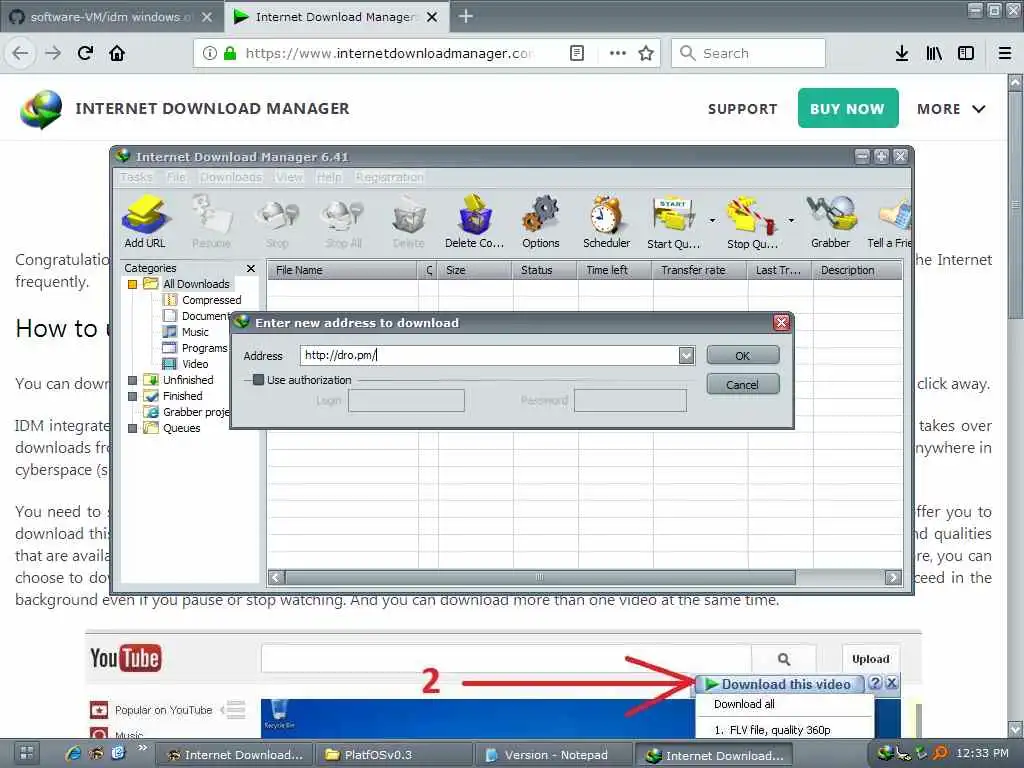This screenshot has height=768, width=1024.
Task: Click the Delete Completed toolbar icon
Action: (x=474, y=222)
